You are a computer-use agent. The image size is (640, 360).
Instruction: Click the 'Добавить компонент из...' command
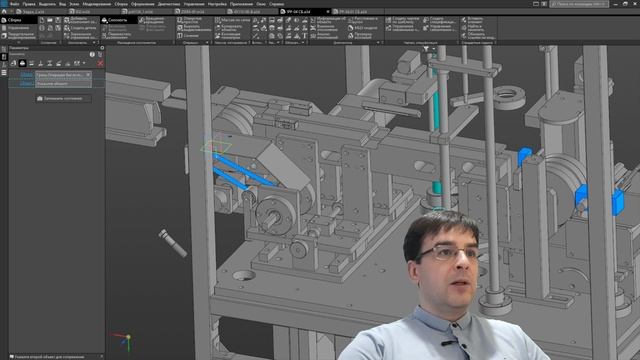[x=80, y=20]
